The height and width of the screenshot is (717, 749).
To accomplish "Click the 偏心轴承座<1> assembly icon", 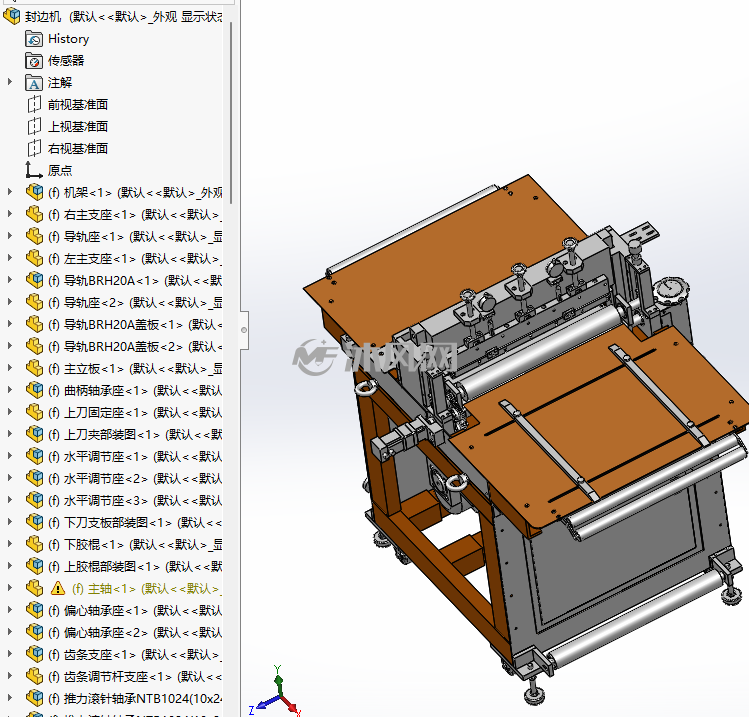I will point(34,610).
